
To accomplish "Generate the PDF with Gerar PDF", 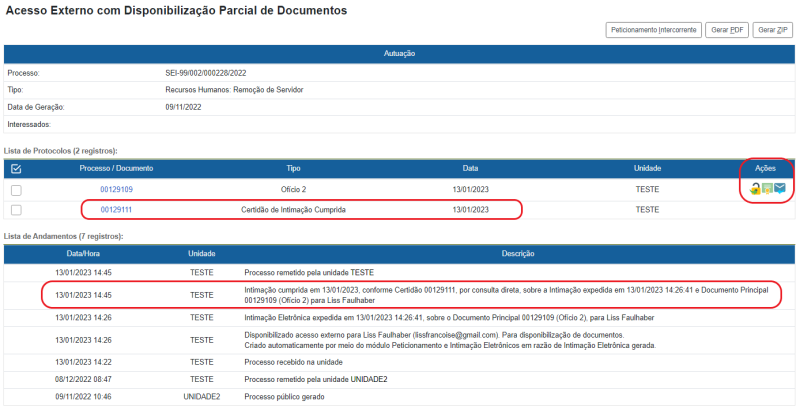I will pos(726,30).
